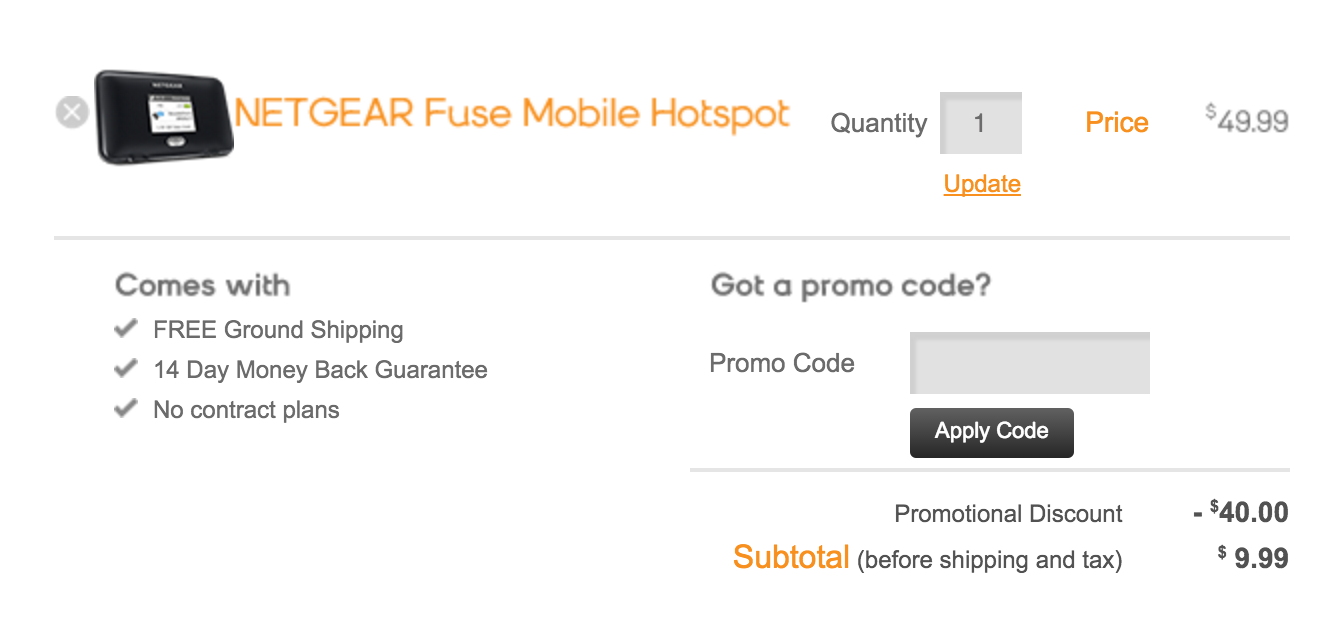Click the 'Got a promo code?' heading

pos(850,286)
